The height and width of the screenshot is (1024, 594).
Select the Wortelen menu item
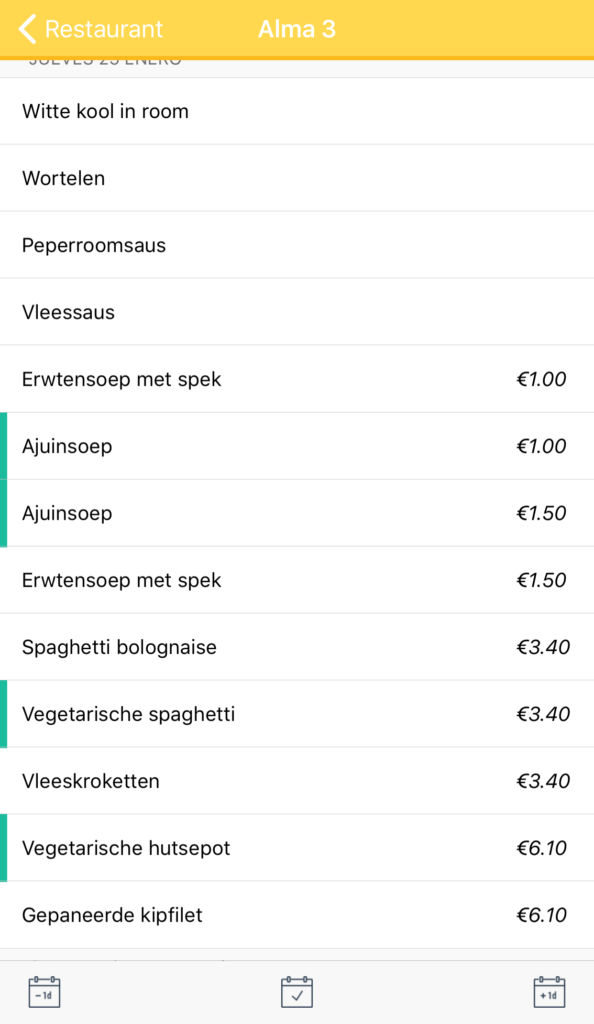[297, 178]
